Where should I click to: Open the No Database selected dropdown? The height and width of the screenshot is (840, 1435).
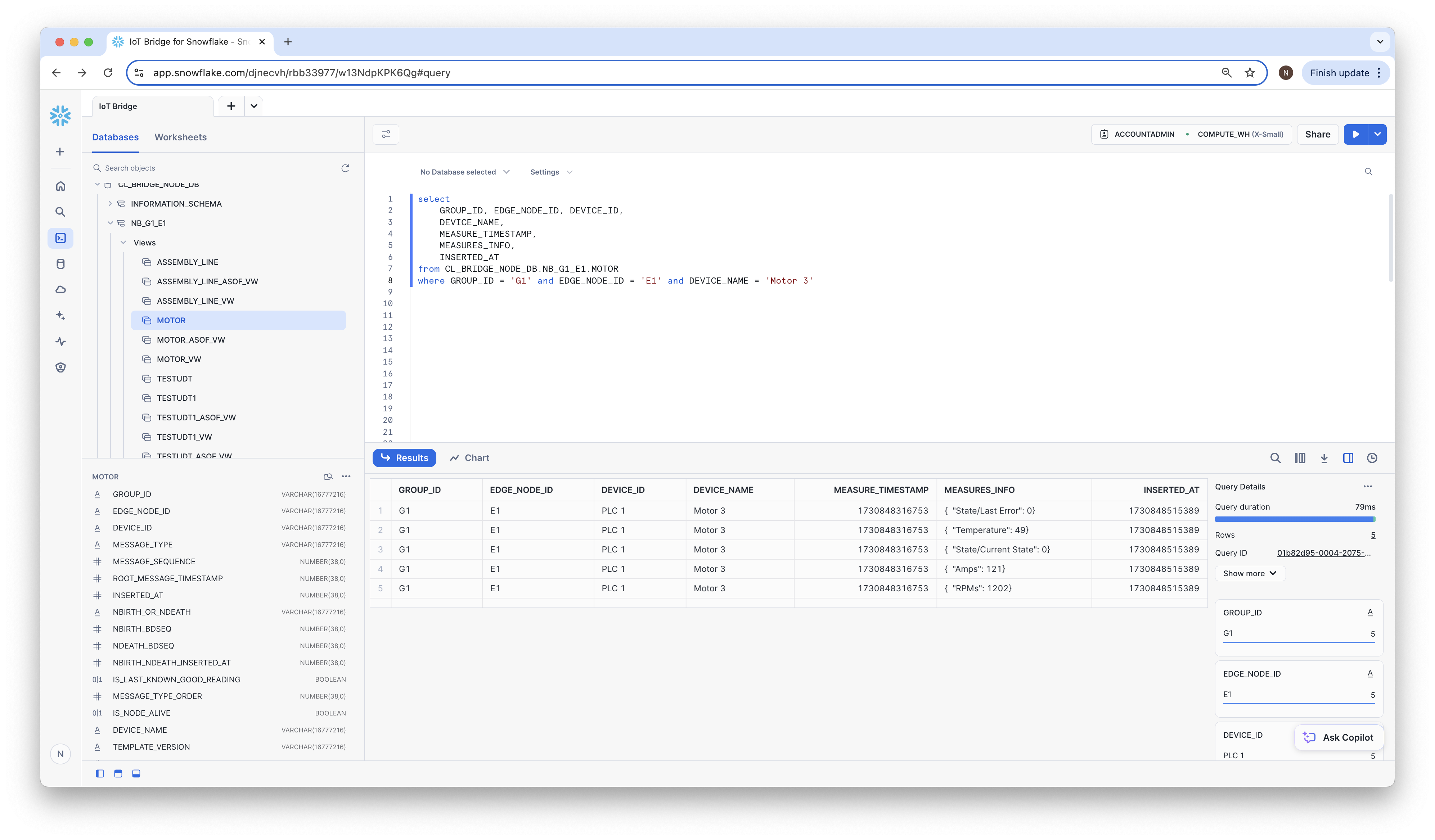(x=464, y=172)
